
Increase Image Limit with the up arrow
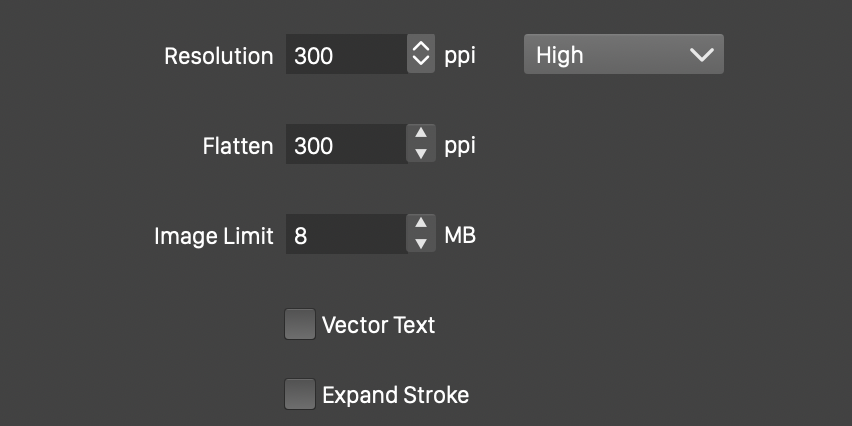(x=421, y=225)
